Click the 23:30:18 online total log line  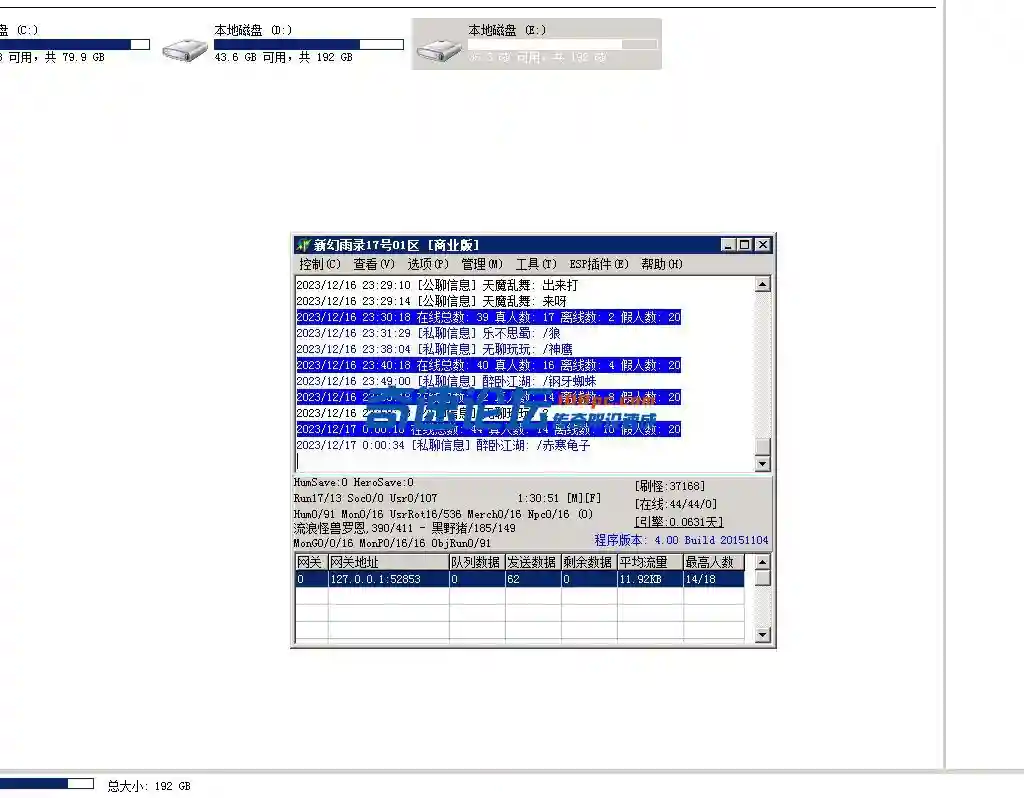pyautogui.click(x=488, y=317)
